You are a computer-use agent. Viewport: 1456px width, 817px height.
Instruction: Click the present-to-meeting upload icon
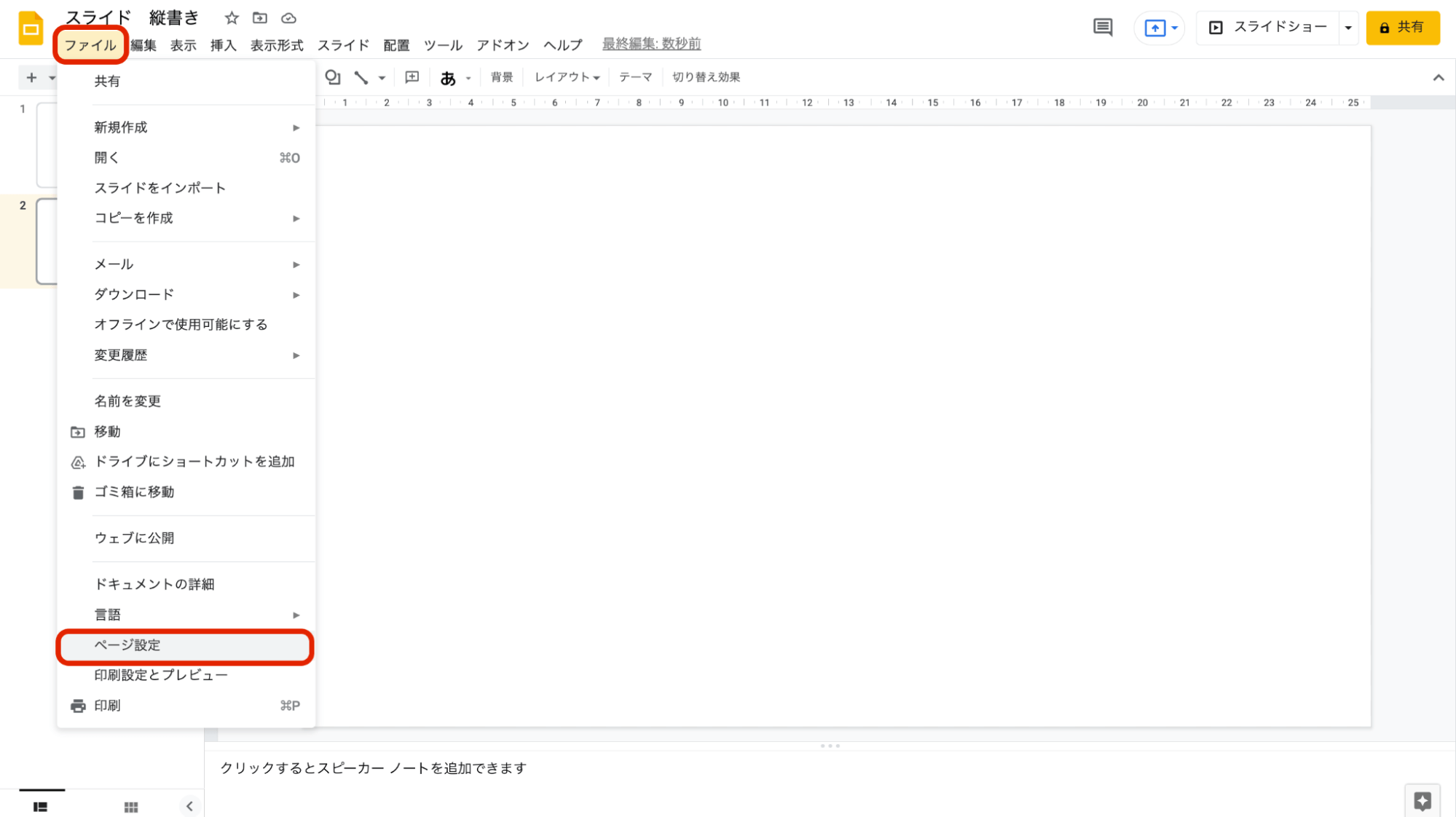[x=1154, y=28]
